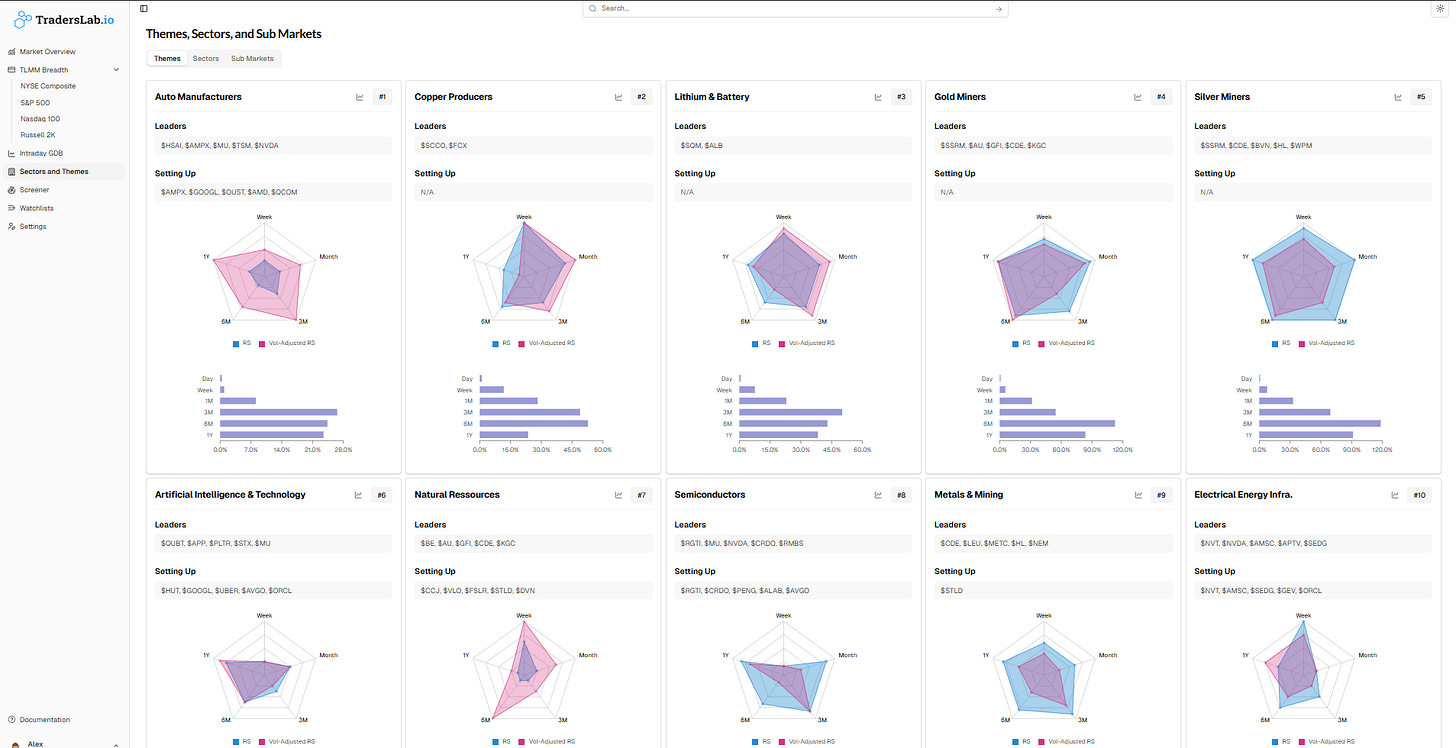Open chart icon on Gold Miners card
This screenshot has width=1456, height=748.
pyautogui.click(x=1139, y=97)
